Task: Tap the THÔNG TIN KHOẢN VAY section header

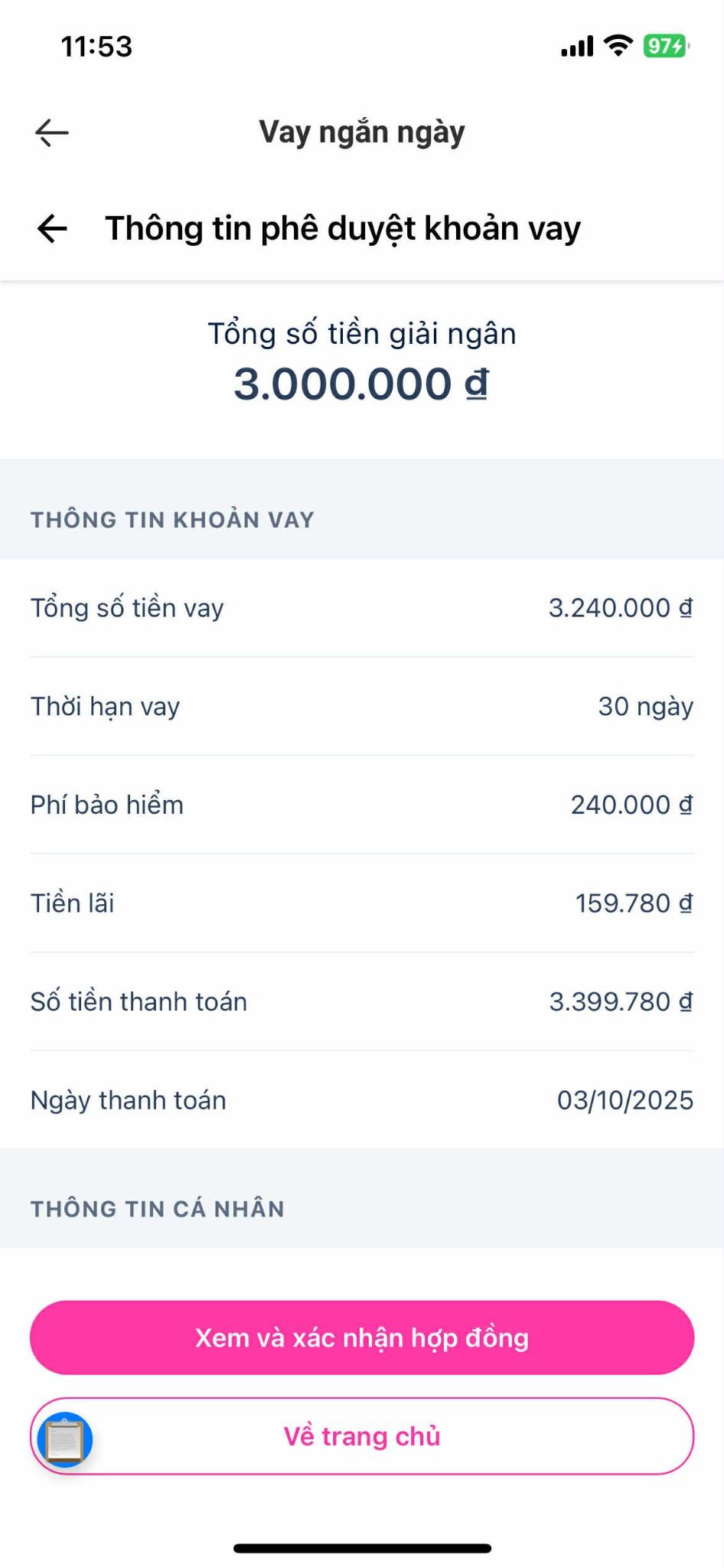Action: [172, 520]
